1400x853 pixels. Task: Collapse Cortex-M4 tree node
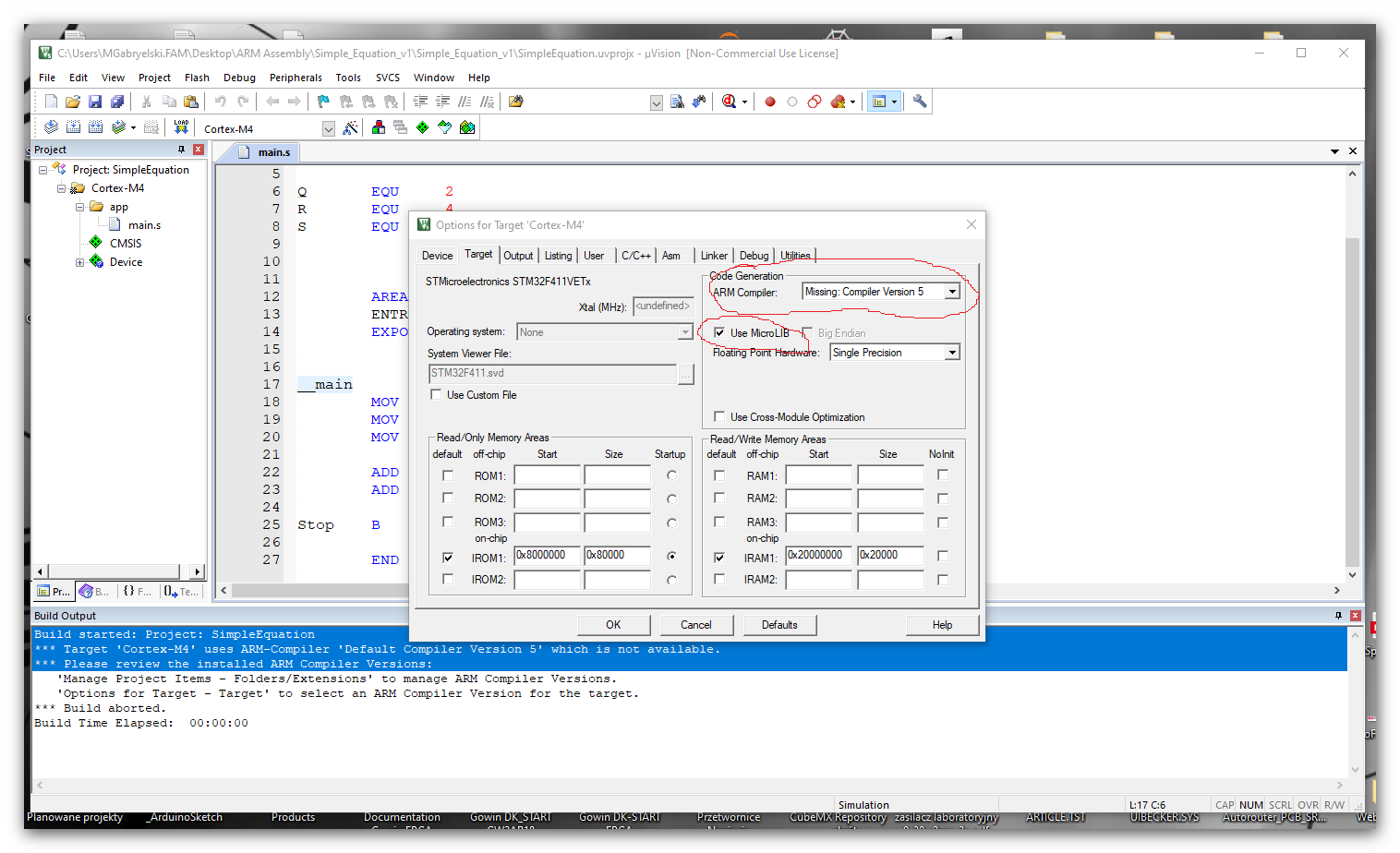click(x=61, y=188)
